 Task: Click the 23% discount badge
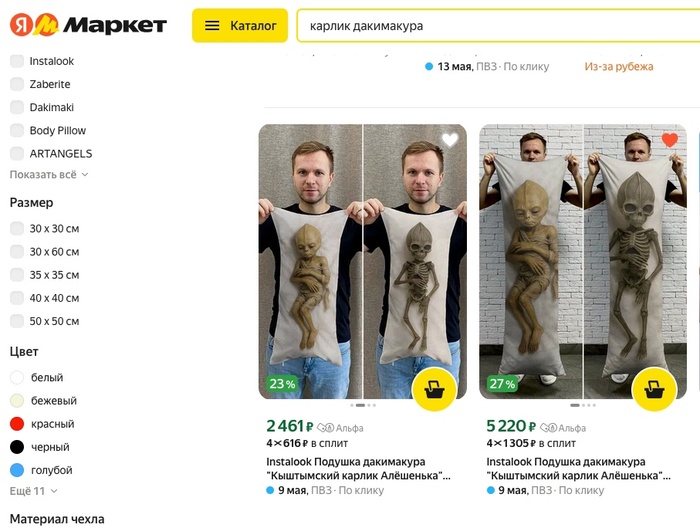(x=282, y=384)
